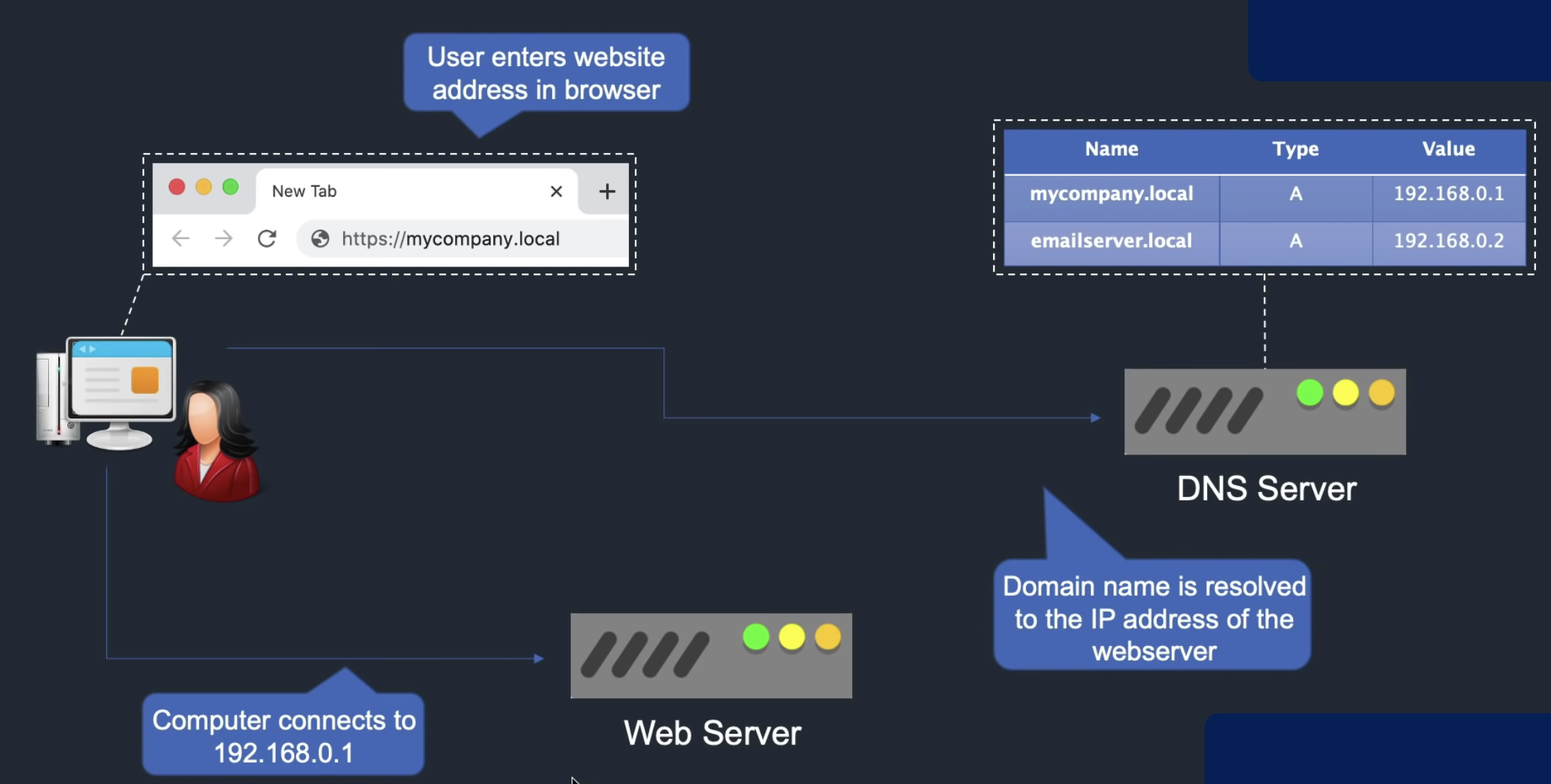Click the 192.168.0.2 value cell
Image resolution: width=1551 pixels, height=784 pixels.
(x=1448, y=241)
